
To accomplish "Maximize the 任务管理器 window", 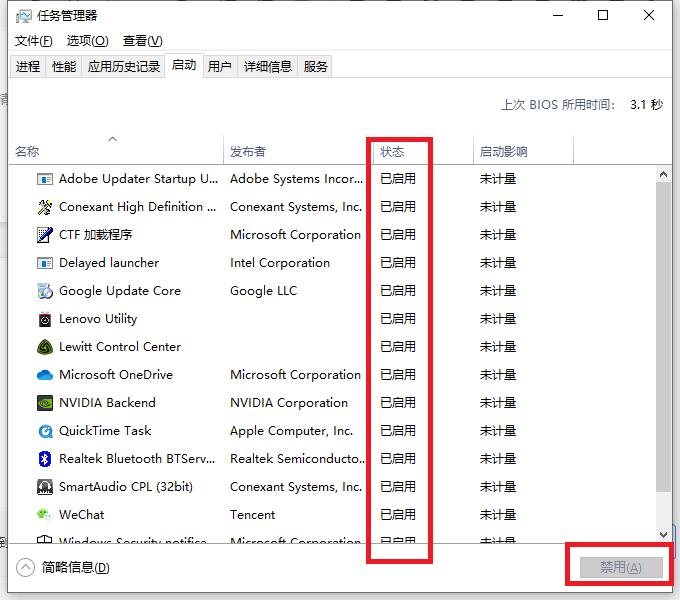I will pyautogui.click(x=603, y=16).
